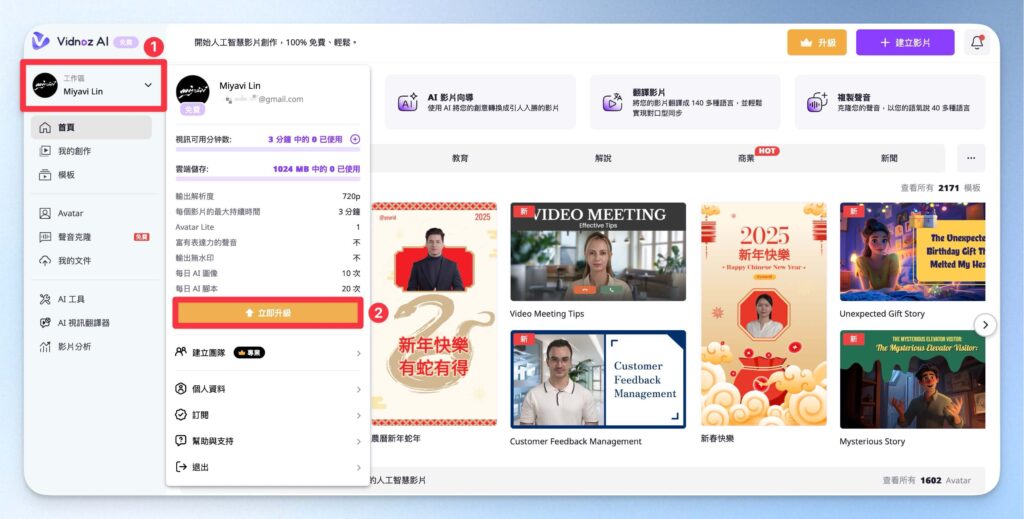Click the 複製聲音 card icon
Viewport: 1024px width, 519px height.
(x=817, y=102)
